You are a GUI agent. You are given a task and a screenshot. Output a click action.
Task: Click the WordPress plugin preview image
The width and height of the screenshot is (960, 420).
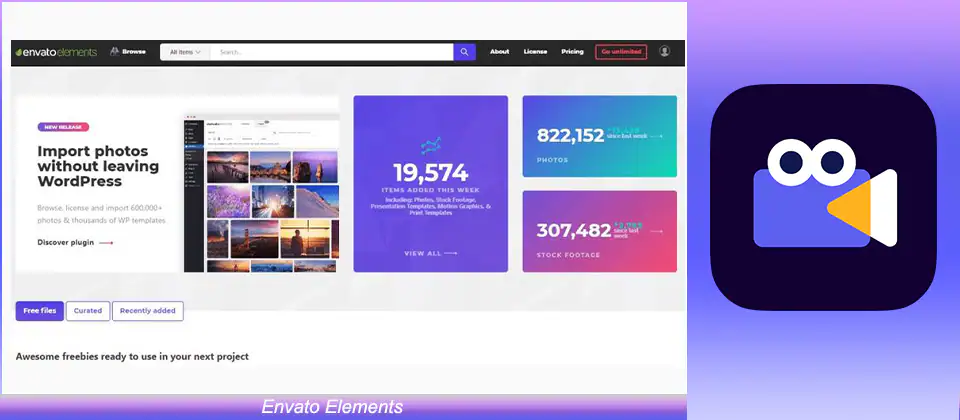click(x=261, y=192)
